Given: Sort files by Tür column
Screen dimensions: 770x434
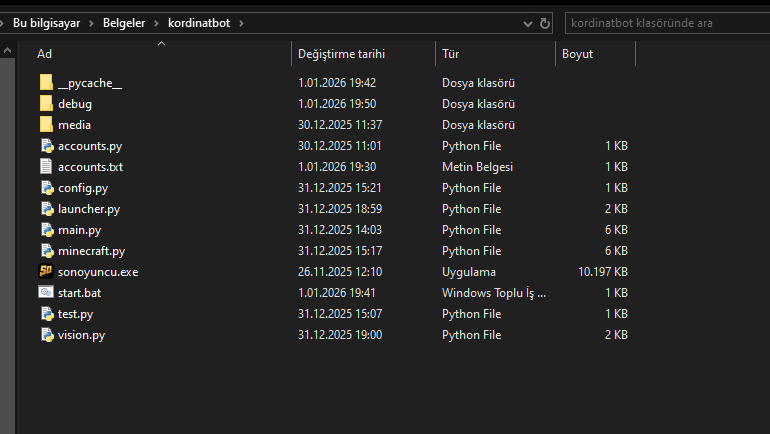Looking at the screenshot, I should click(450, 54).
